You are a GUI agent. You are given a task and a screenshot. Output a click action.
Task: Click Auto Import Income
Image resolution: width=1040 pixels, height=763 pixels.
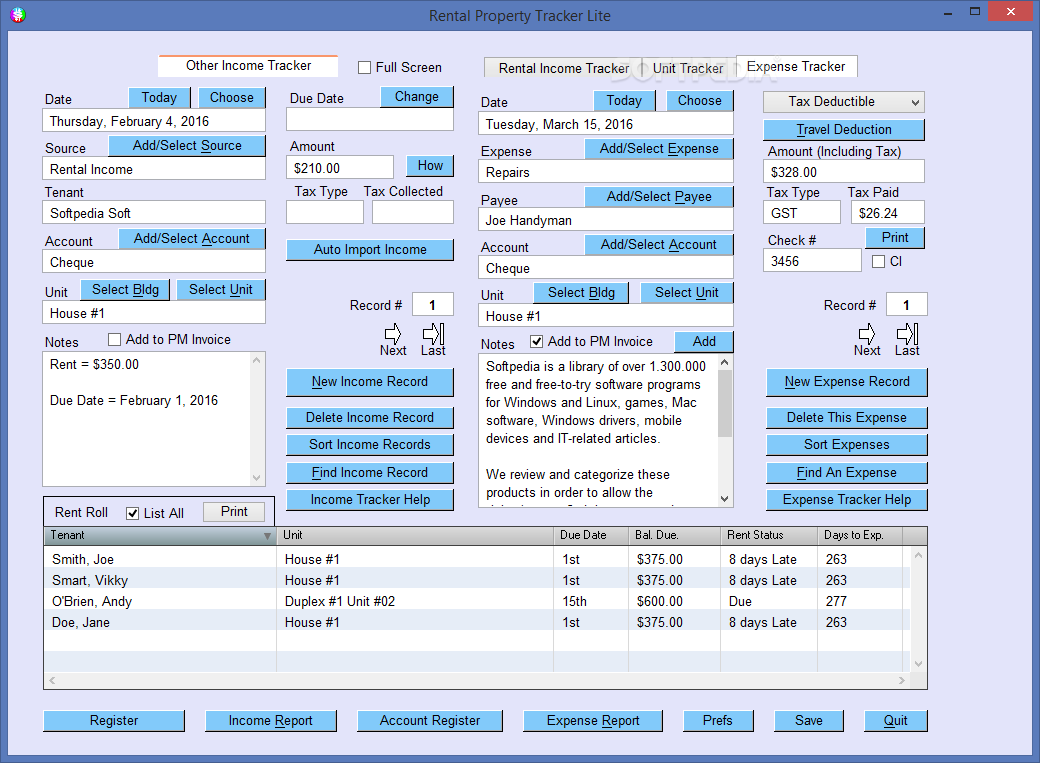click(370, 249)
